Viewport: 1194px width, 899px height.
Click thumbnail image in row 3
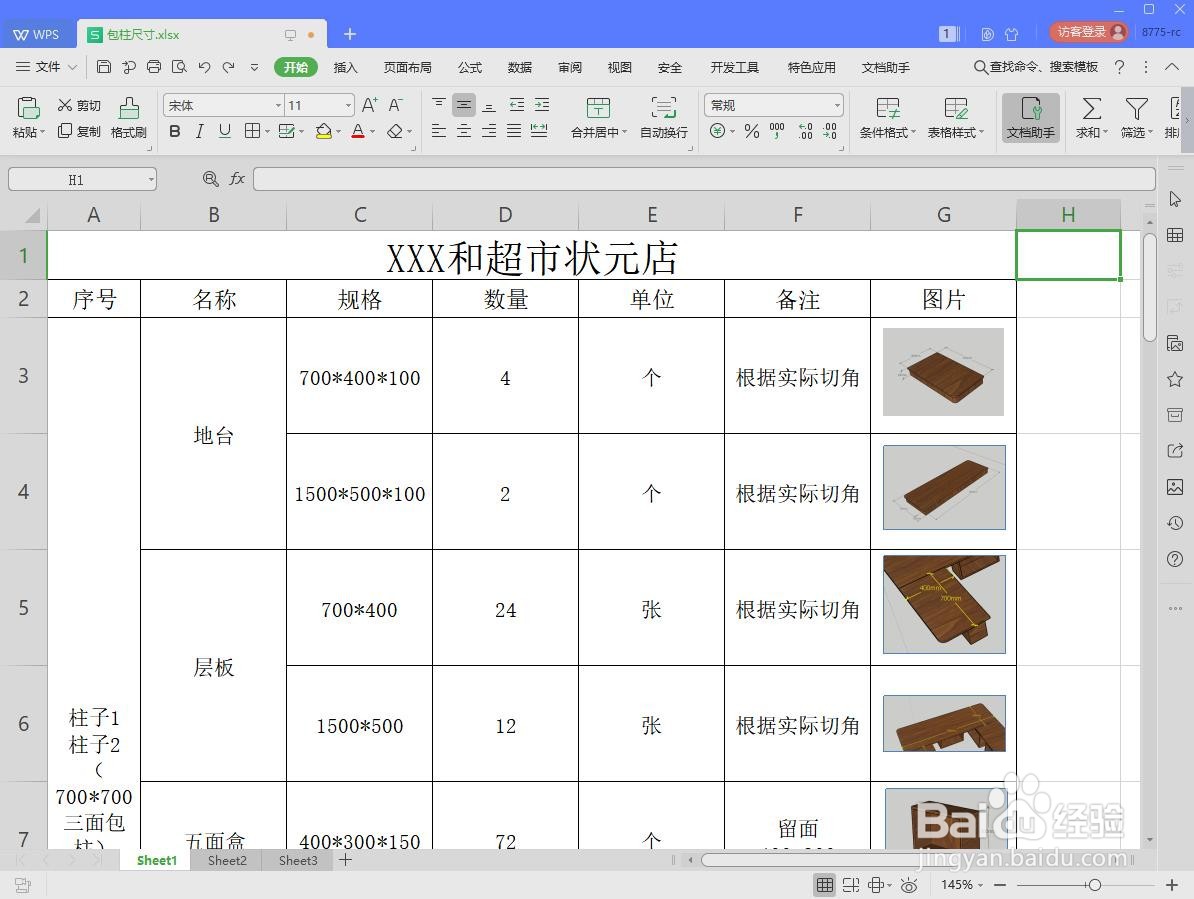943,372
